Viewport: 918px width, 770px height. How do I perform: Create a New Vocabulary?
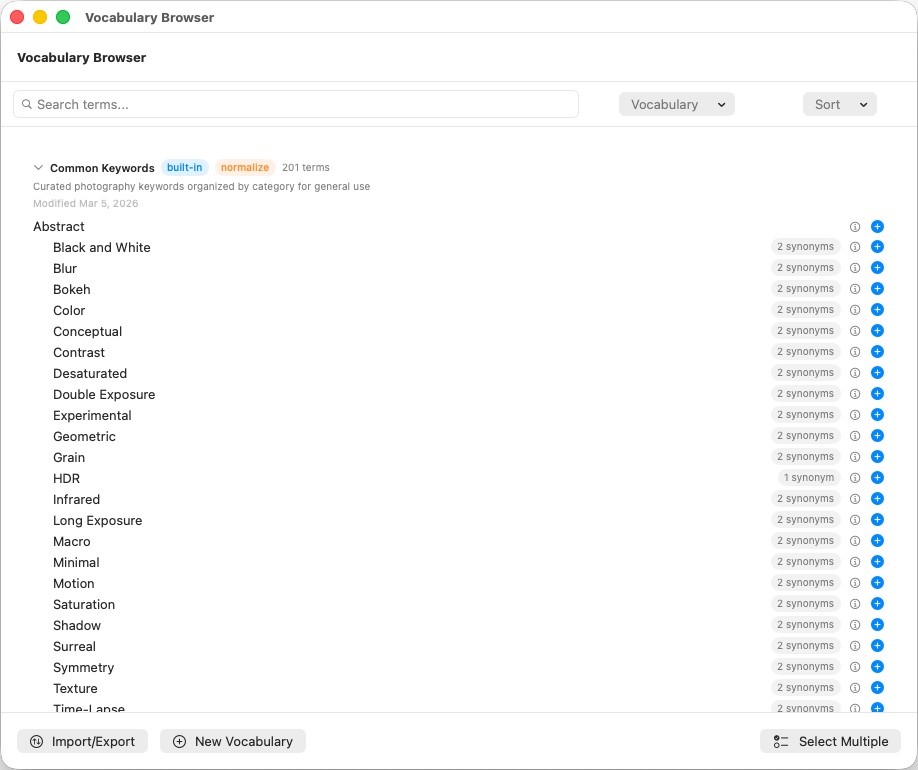point(232,741)
